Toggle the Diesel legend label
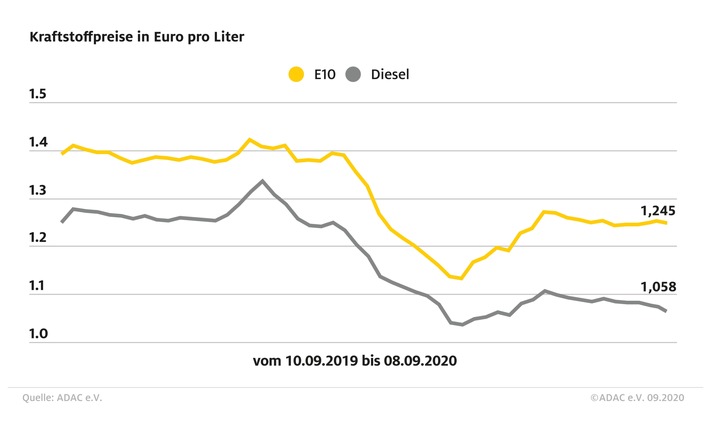This screenshot has height=424, width=710. tap(390, 74)
